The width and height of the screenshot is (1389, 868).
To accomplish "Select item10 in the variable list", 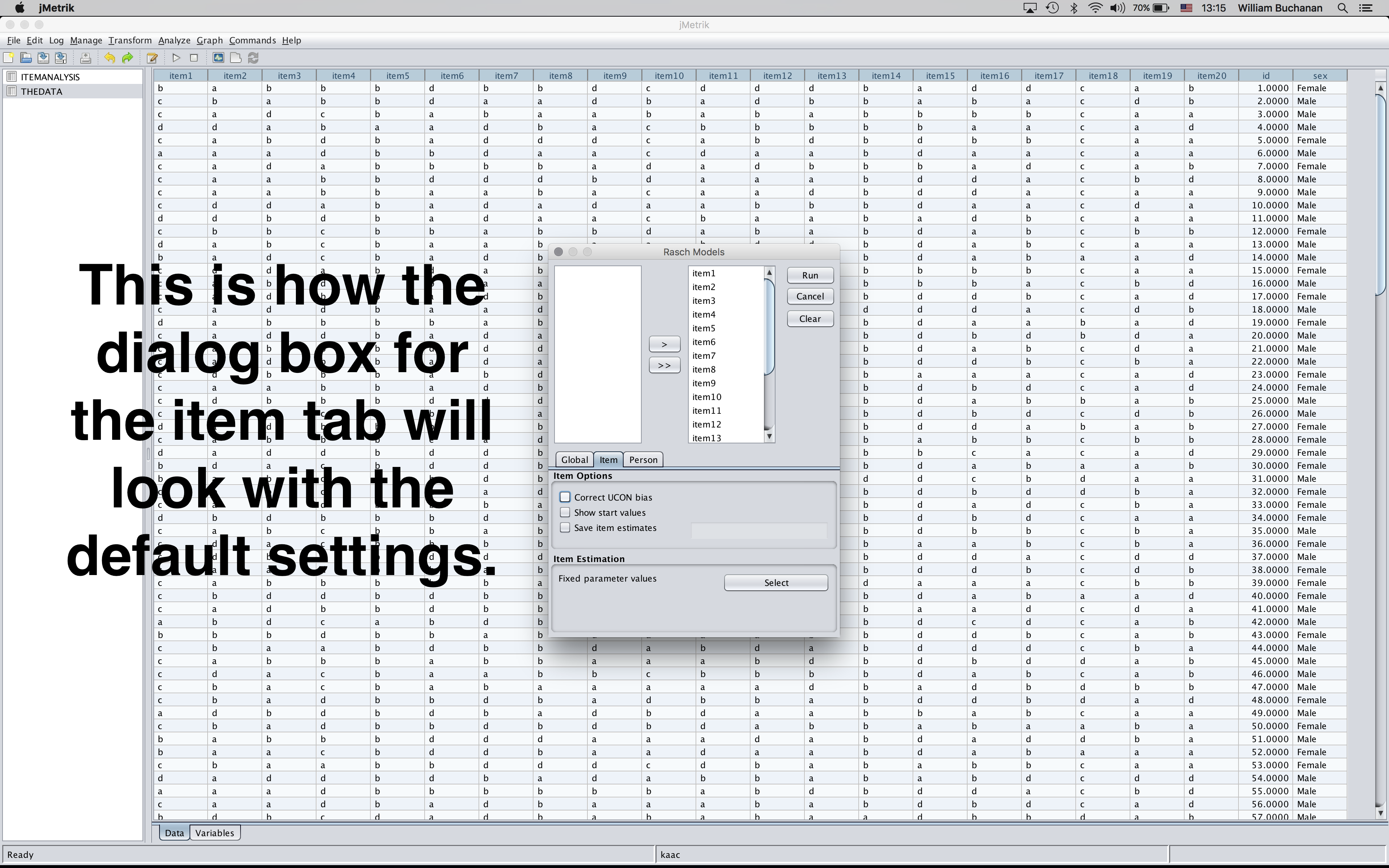I will [726, 397].
